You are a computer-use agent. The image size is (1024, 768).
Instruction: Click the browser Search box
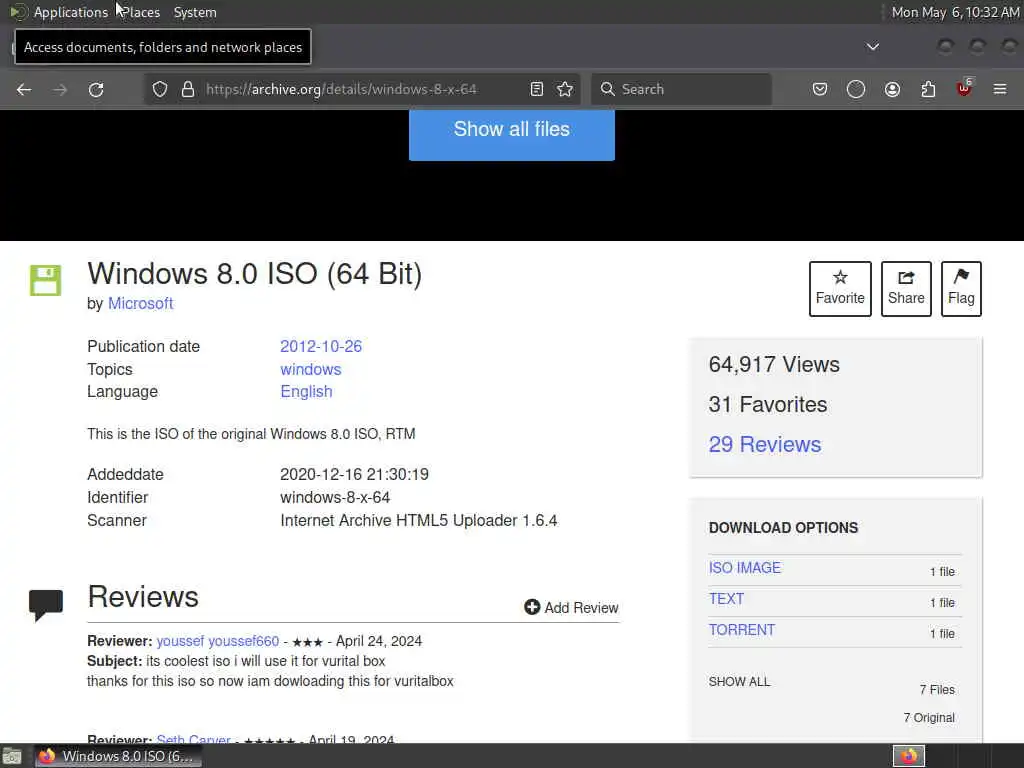click(x=681, y=89)
